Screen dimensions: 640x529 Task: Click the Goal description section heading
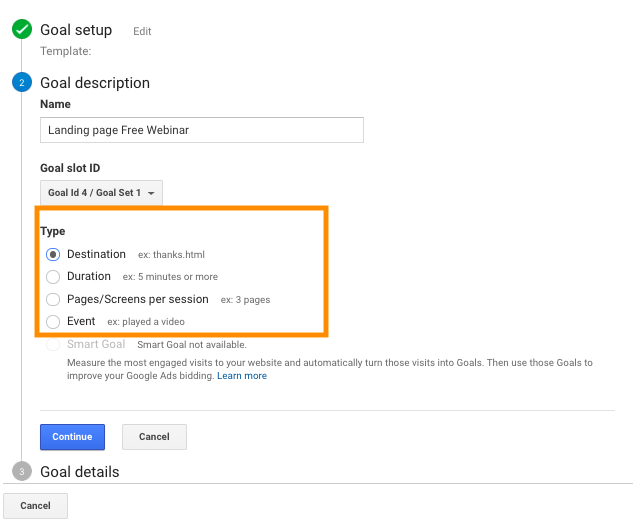(95, 83)
